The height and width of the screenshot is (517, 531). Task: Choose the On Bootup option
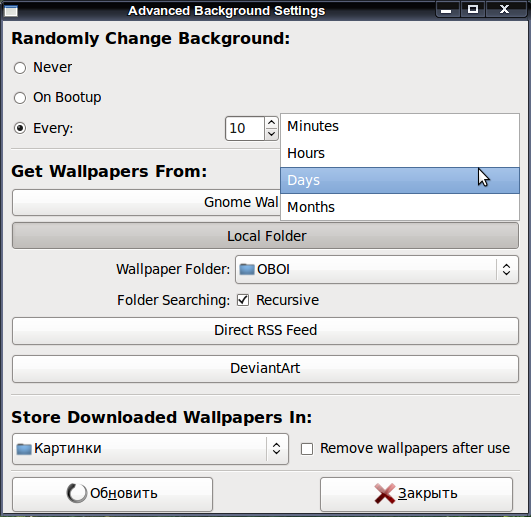point(20,98)
